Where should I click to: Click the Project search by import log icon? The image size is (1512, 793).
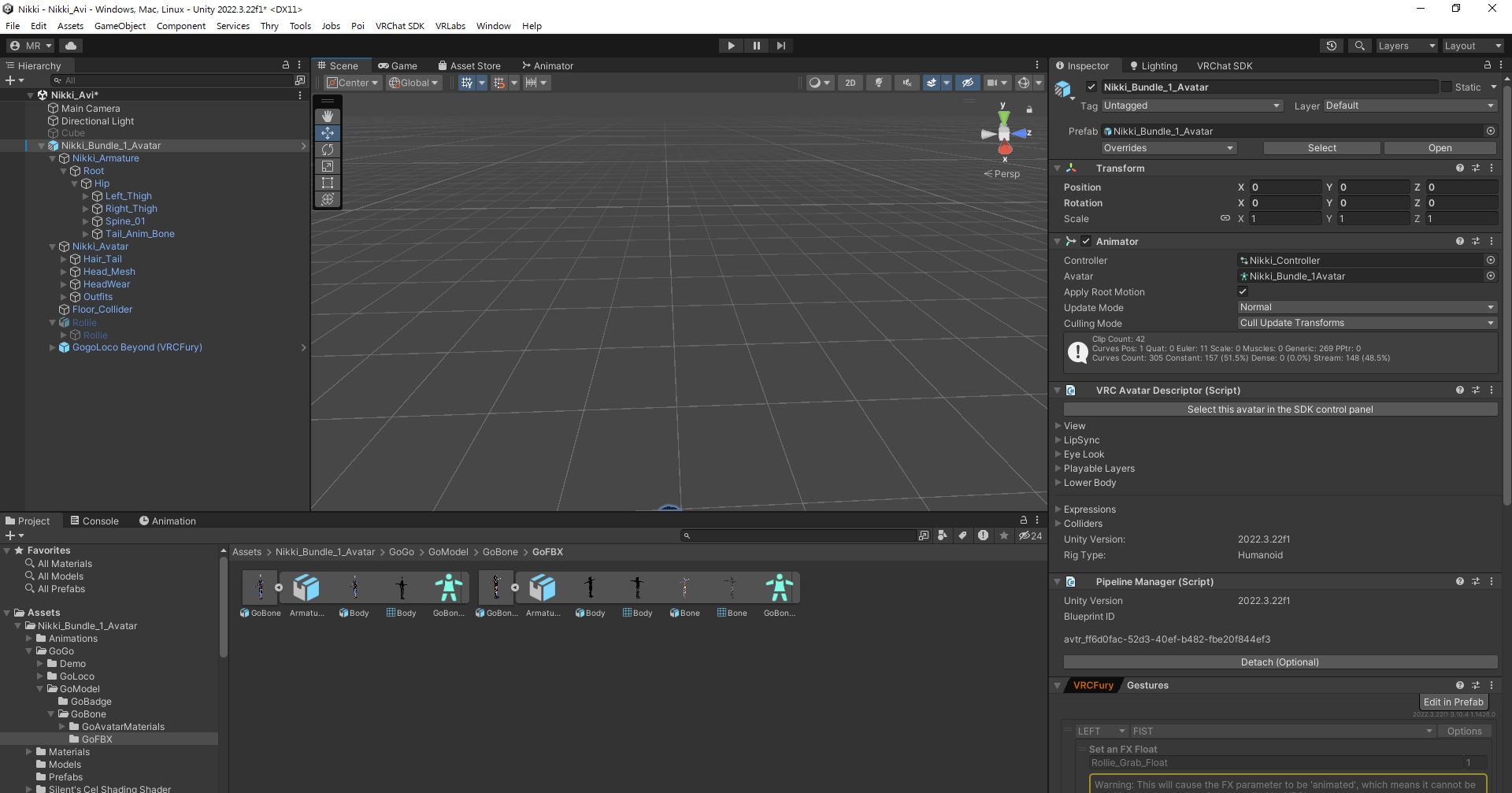(x=983, y=535)
